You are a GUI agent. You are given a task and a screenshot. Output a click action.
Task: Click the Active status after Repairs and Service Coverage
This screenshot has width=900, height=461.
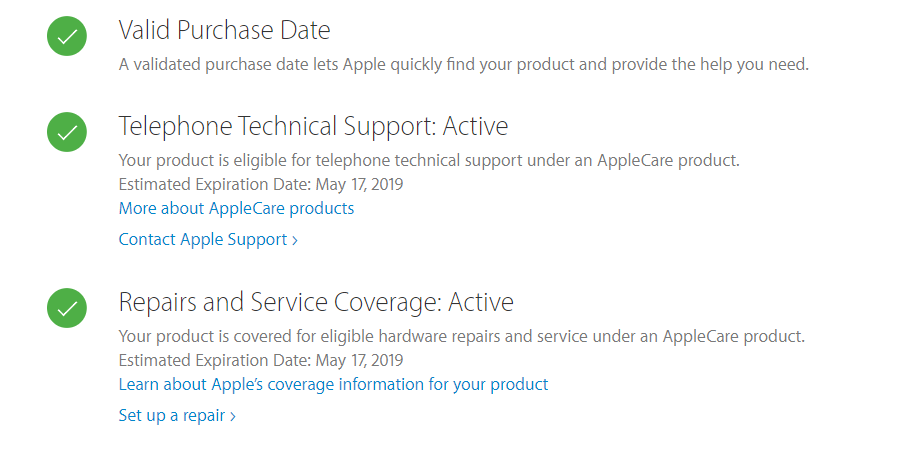click(480, 302)
